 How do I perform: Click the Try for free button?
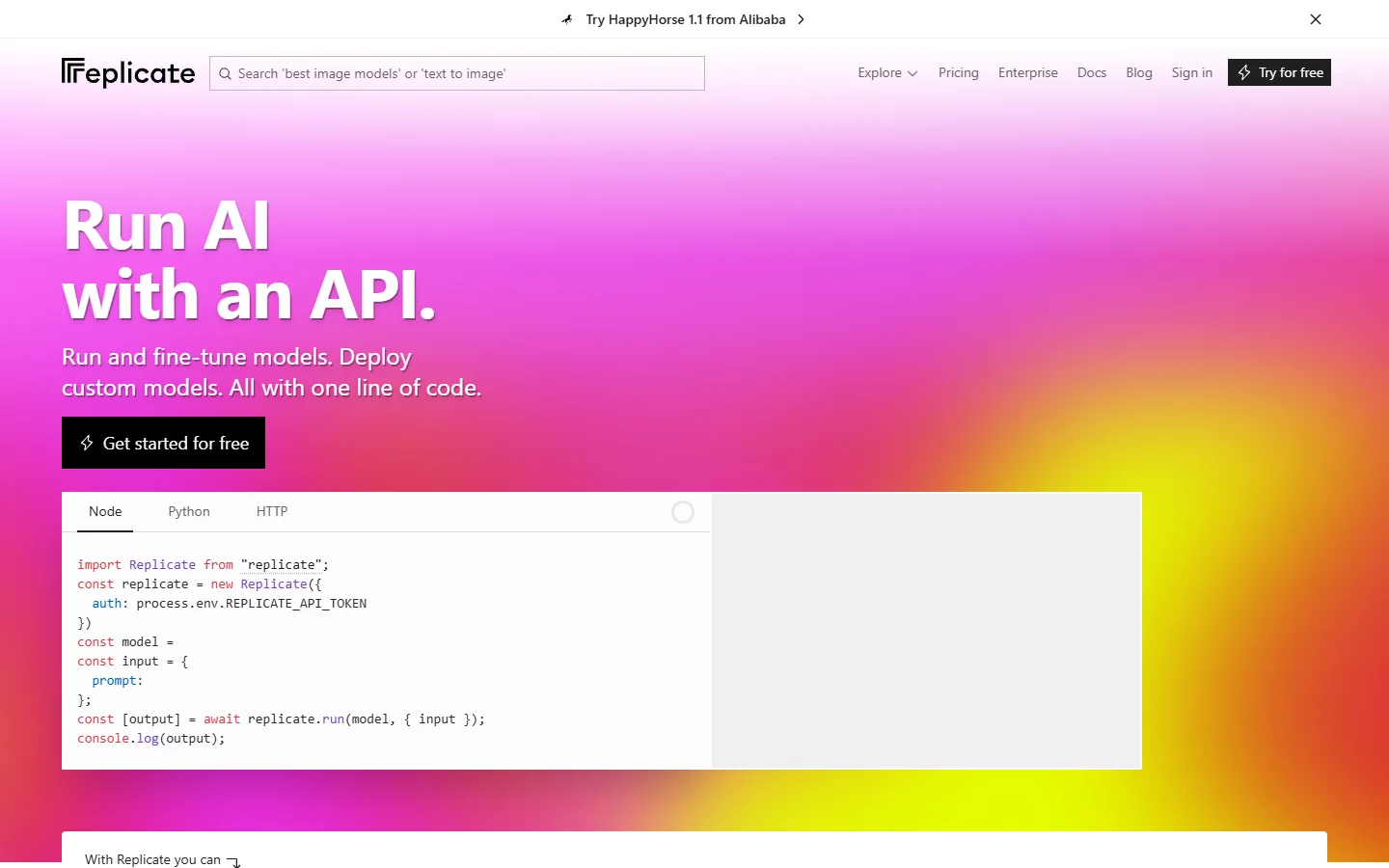tap(1279, 72)
